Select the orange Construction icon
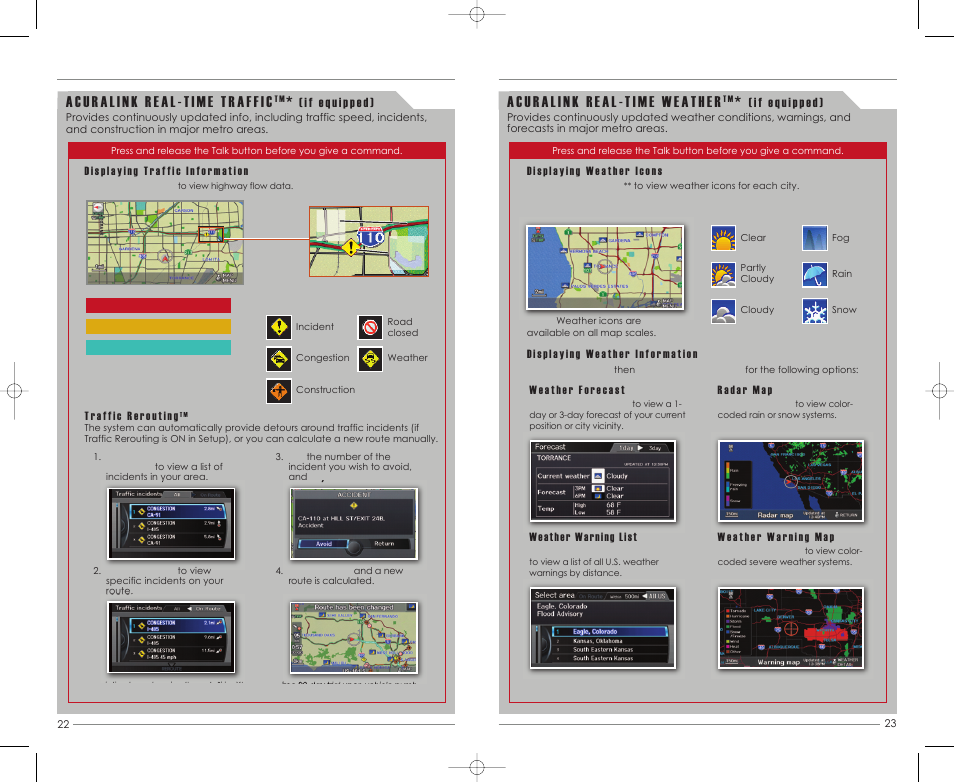The height and width of the screenshot is (782, 954). pos(279,391)
